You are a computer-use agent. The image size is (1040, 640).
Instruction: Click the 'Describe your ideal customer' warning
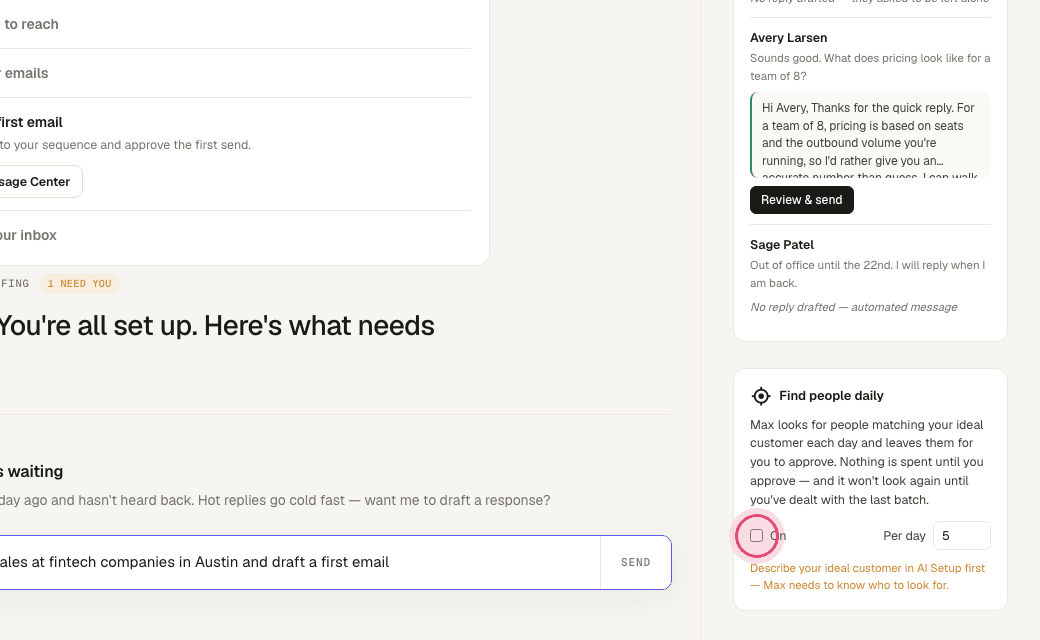(868, 576)
